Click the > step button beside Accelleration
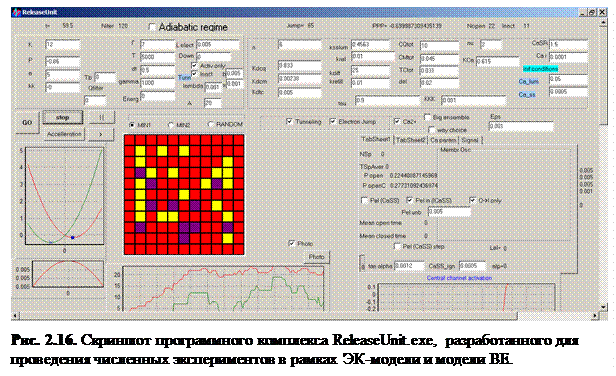This screenshot has height=376, width=616. point(101,134)
